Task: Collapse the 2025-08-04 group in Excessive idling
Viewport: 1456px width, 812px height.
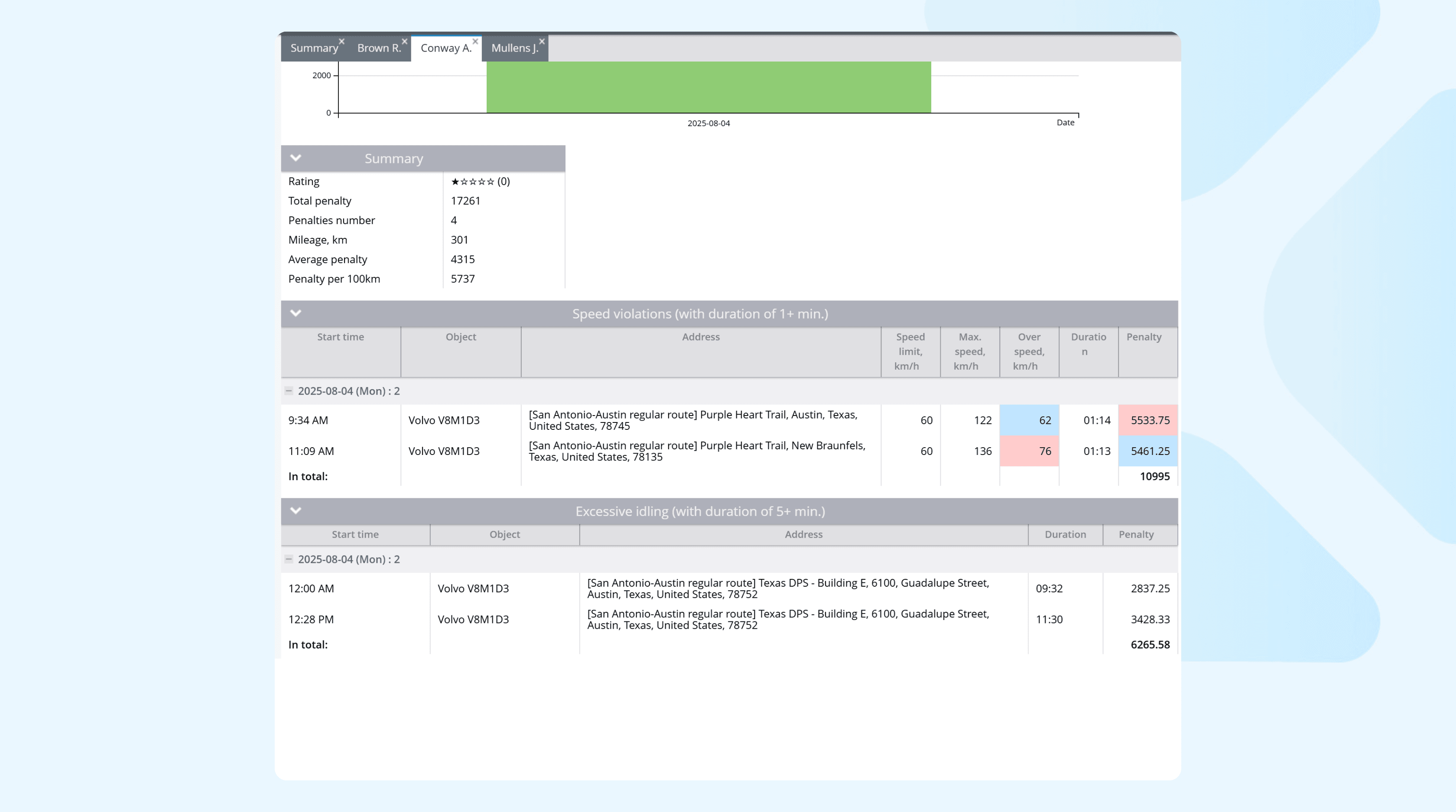Action: (289, 559)
